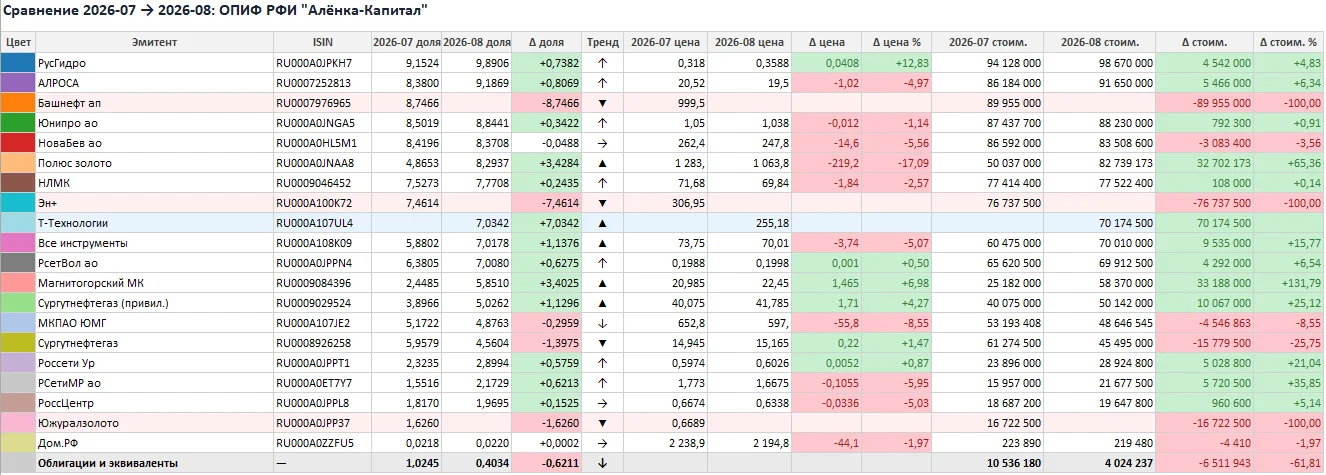The height and width of the screenshot is (475, 1326).
Task: Click the 2026-08 цена column header
Action: 749,42
